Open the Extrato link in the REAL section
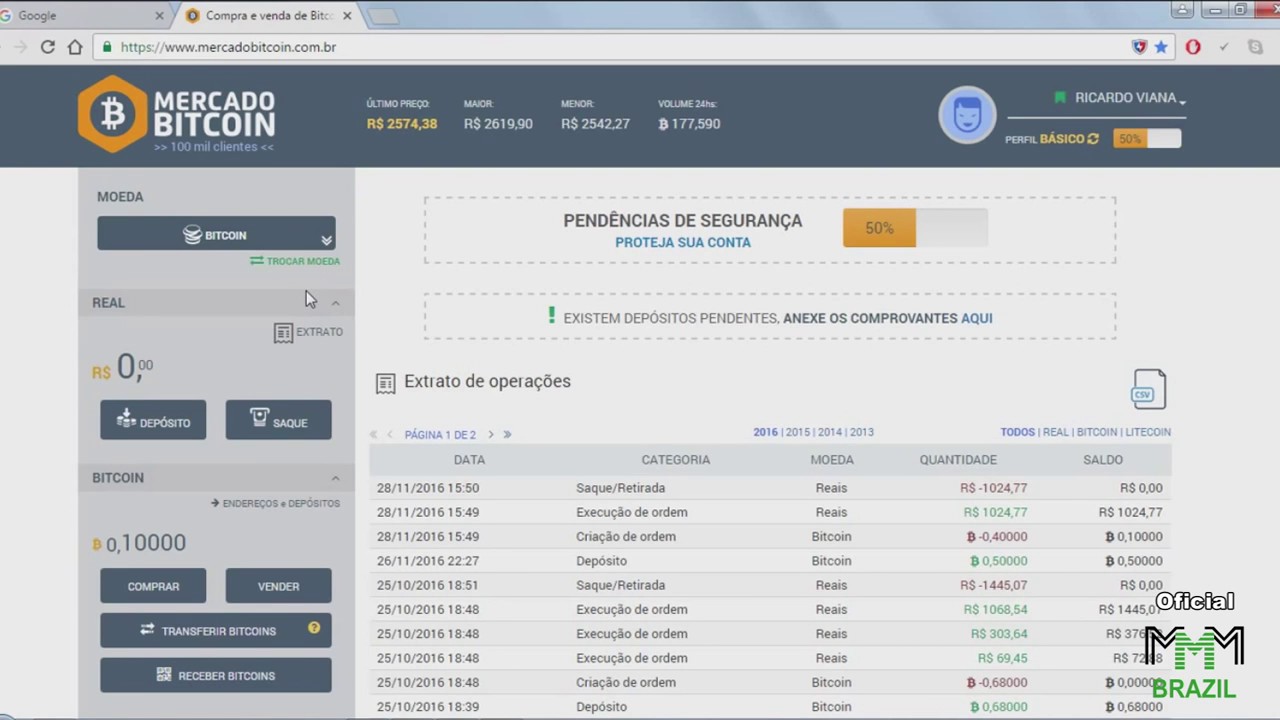Image resolution: width=1280 pixels, height=720 pixels. (308, 332)
